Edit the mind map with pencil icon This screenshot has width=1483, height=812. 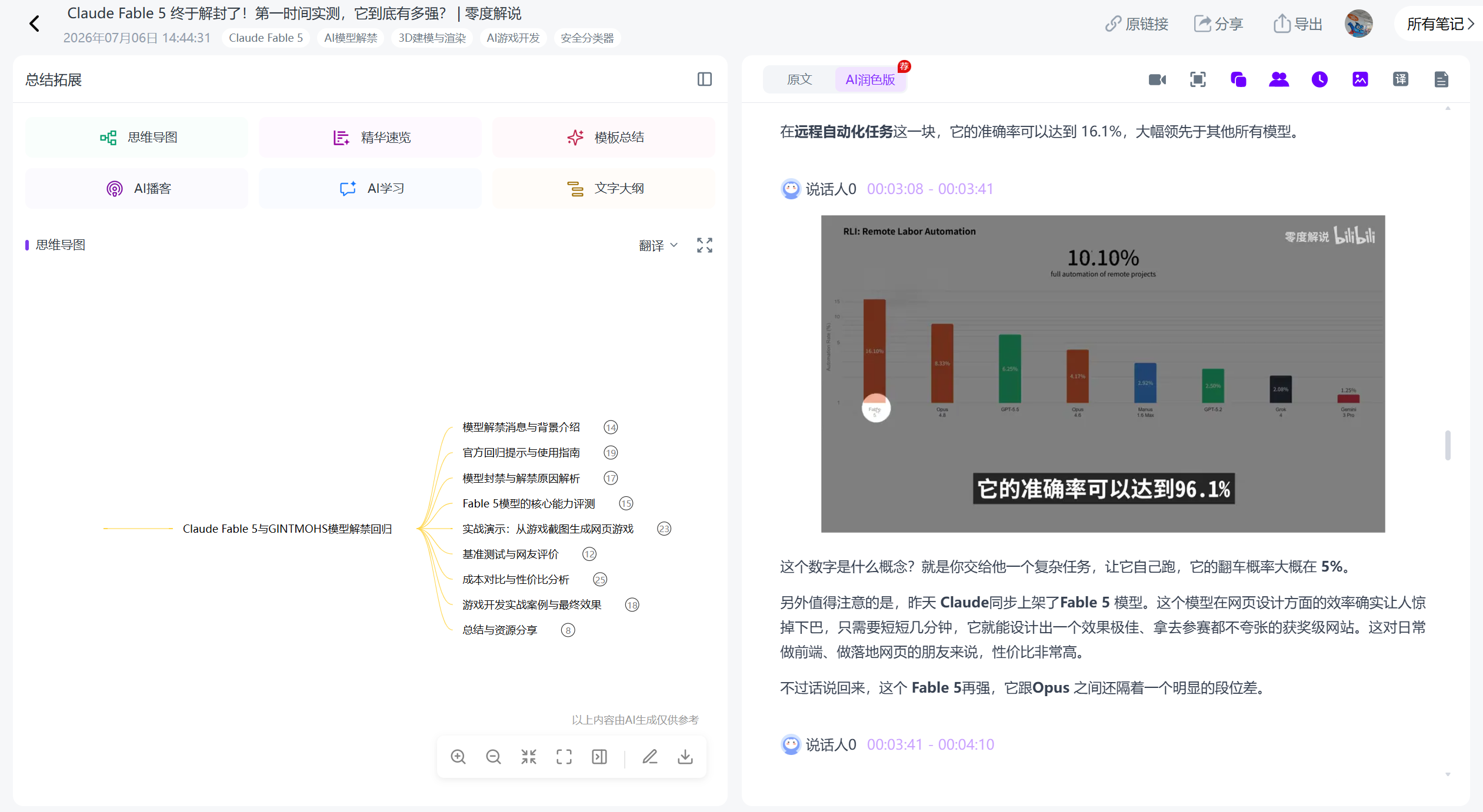tap(650, 757)
